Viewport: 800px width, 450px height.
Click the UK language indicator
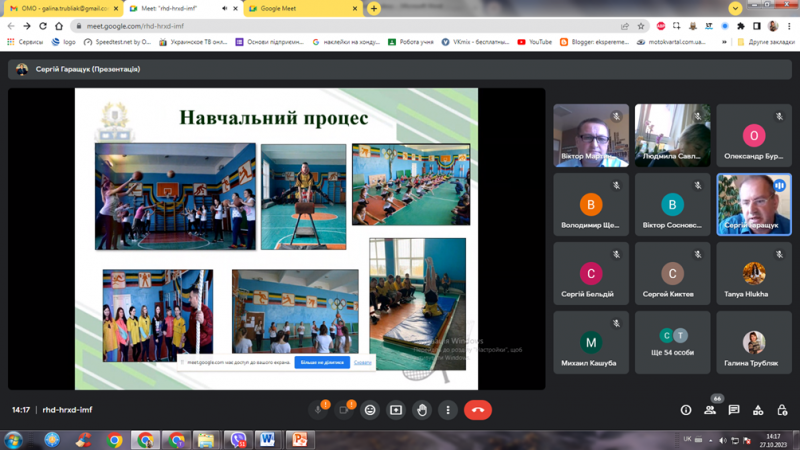tap(687, 439)
